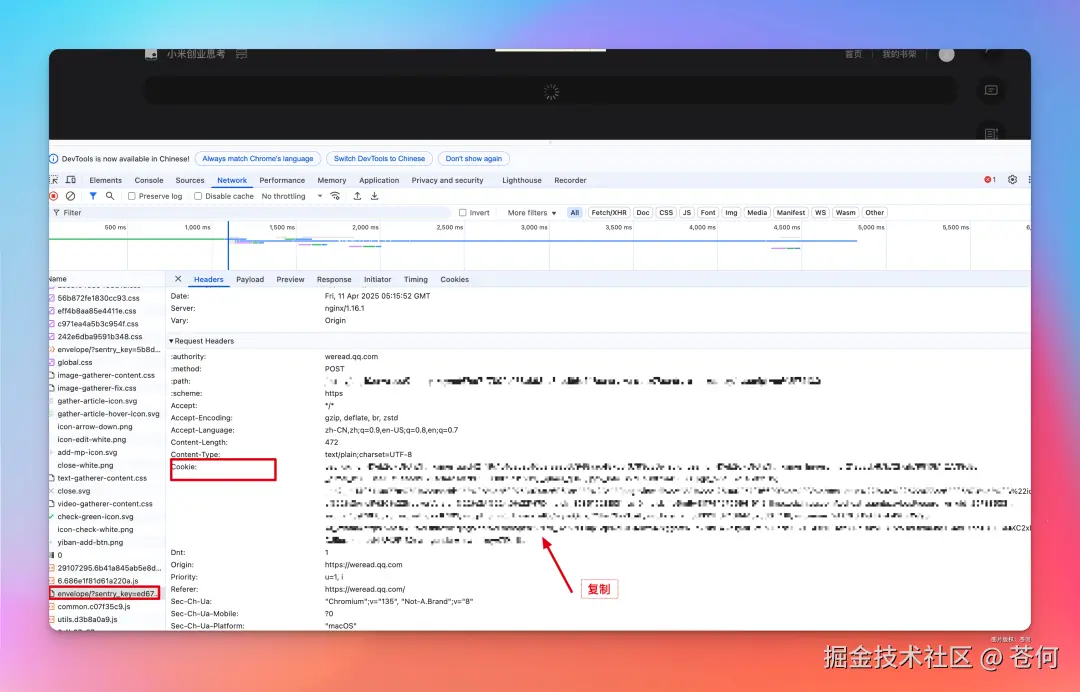Clear the network log

click(70, 196)
